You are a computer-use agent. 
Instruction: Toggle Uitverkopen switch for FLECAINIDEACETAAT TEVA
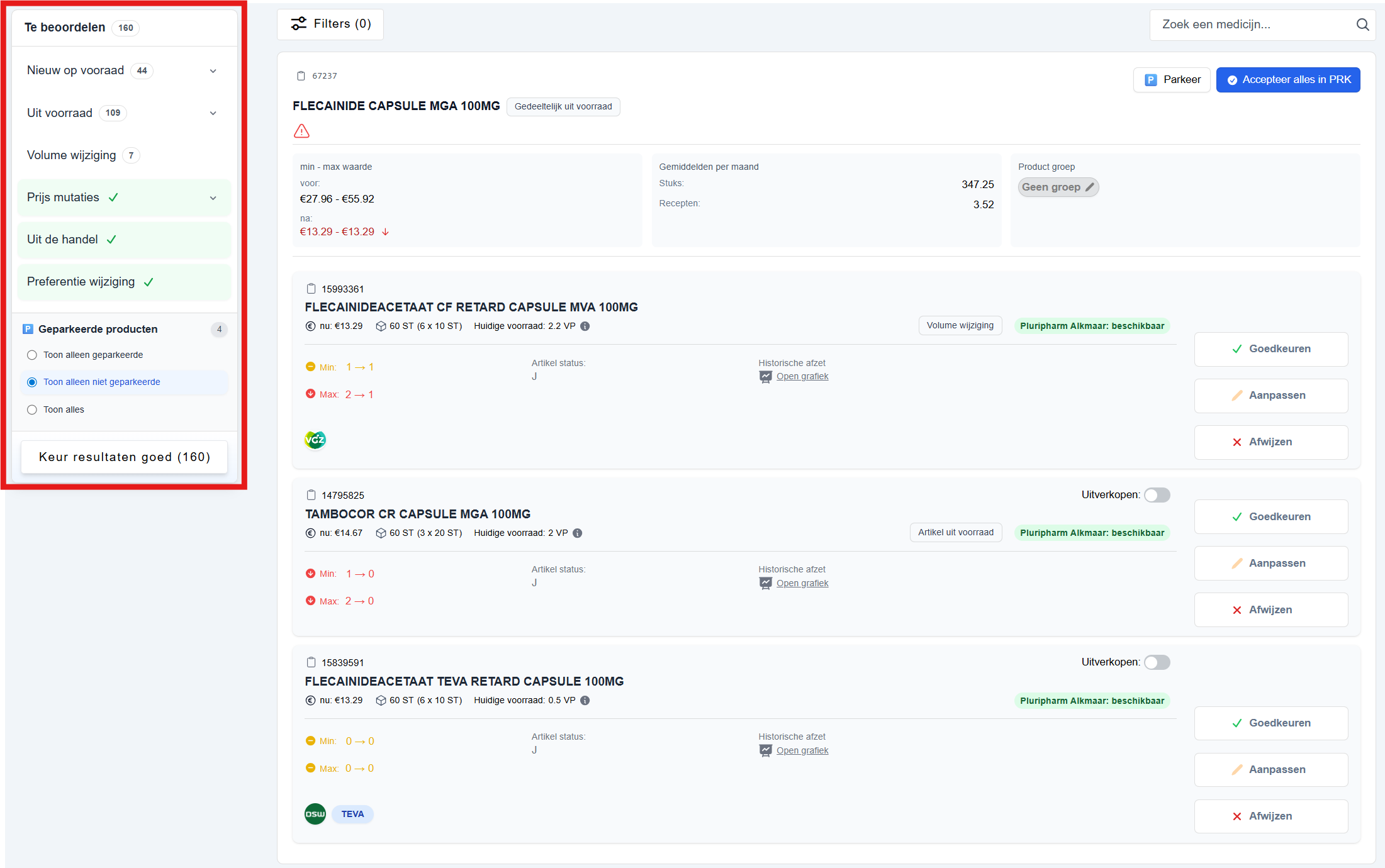click(1157, 662)
